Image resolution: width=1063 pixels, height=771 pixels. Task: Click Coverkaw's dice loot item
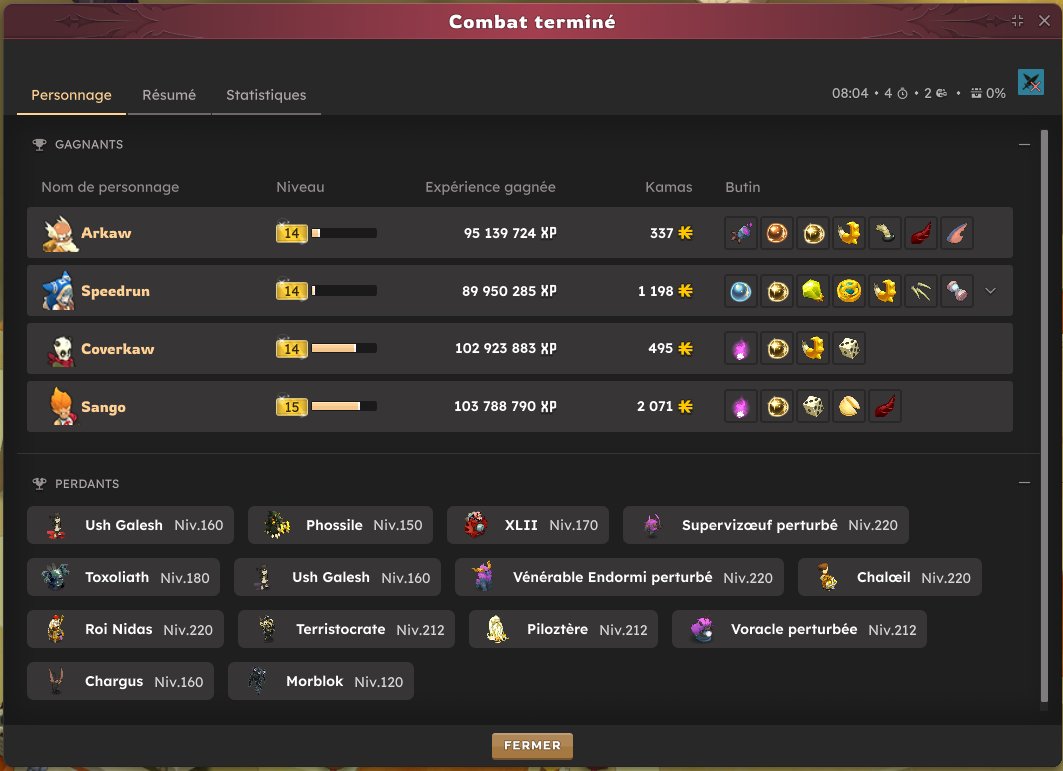click(x=849, y=349)
